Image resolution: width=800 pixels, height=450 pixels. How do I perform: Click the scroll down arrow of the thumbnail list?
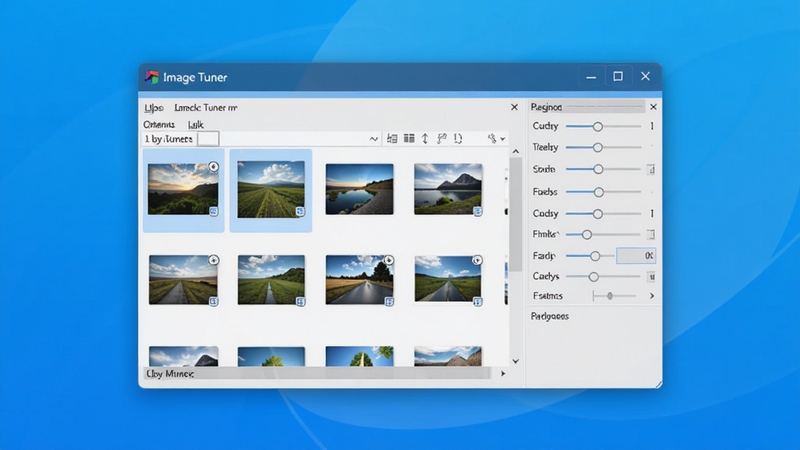[516, 361]
